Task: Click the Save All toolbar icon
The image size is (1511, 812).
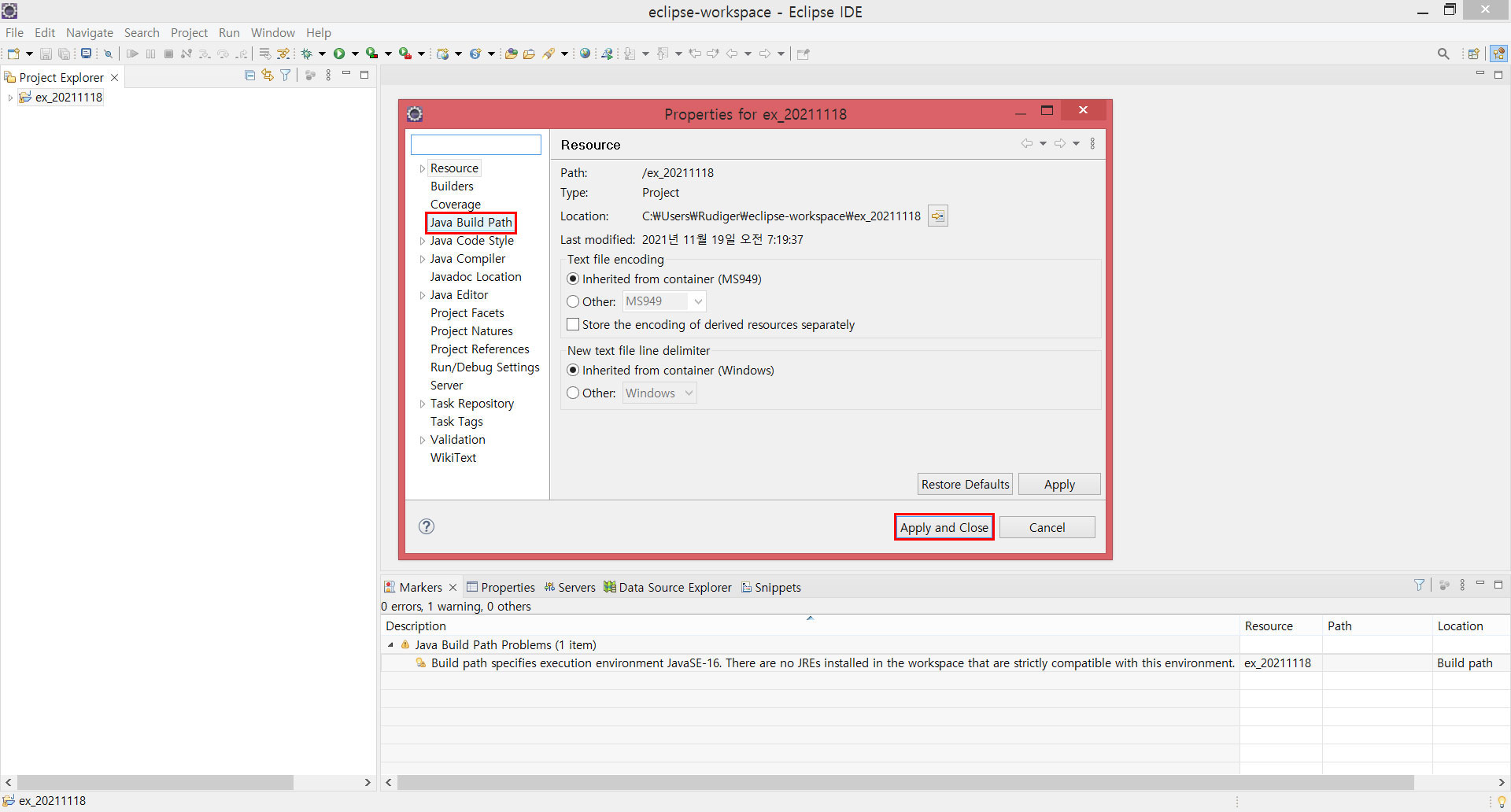Action: point(65,54)
